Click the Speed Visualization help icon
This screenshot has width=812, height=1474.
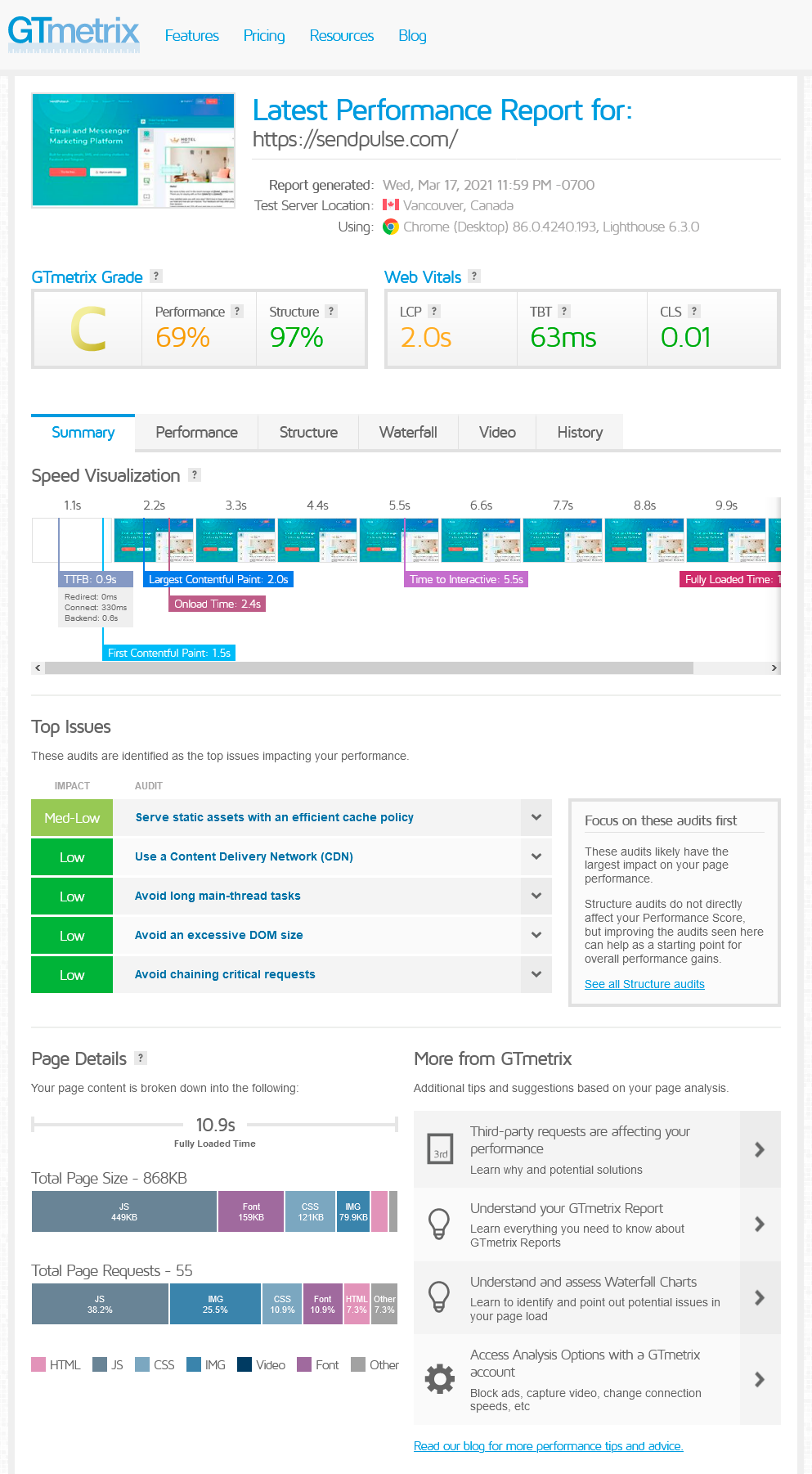tap(195, 474)
